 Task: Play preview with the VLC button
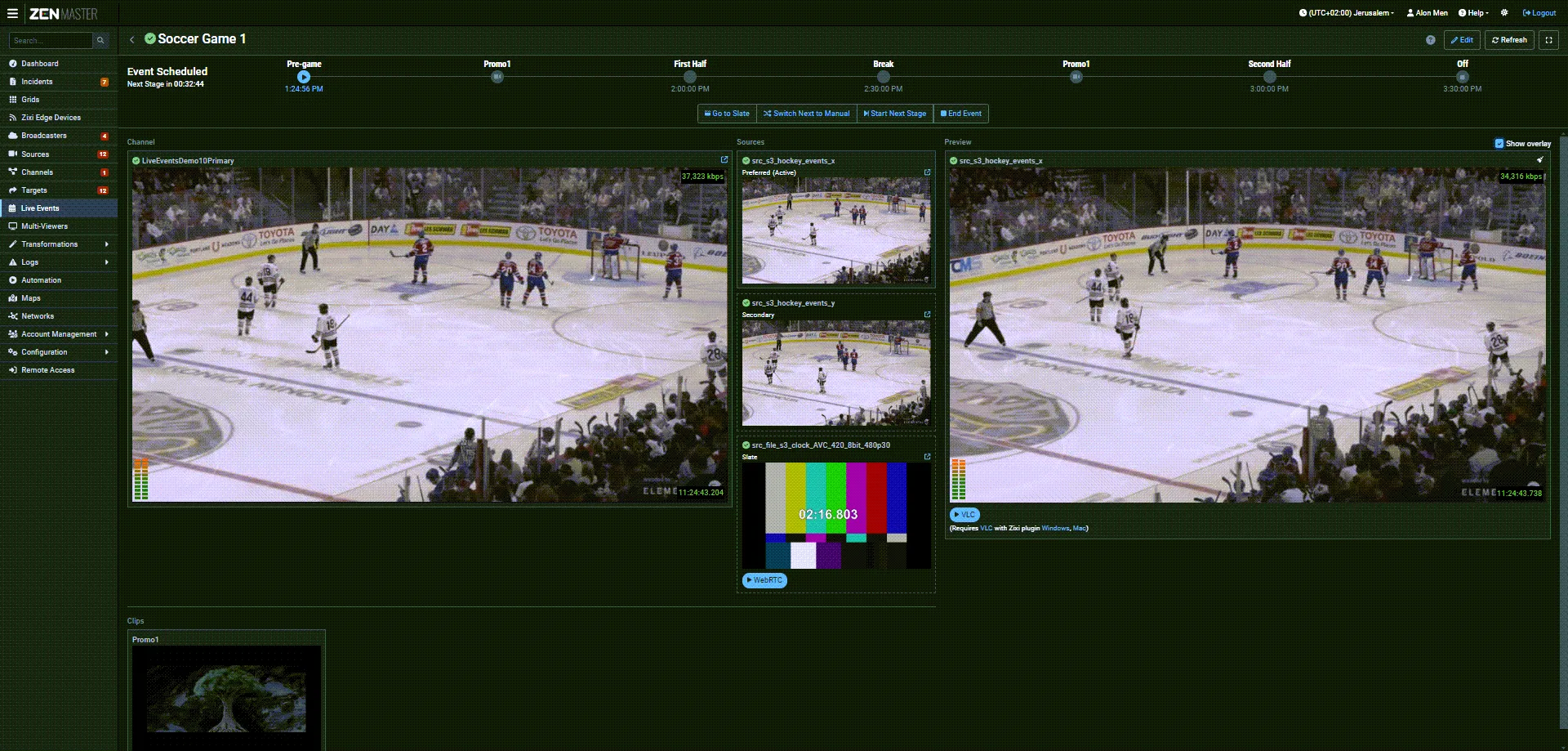(x=964, y=515)
